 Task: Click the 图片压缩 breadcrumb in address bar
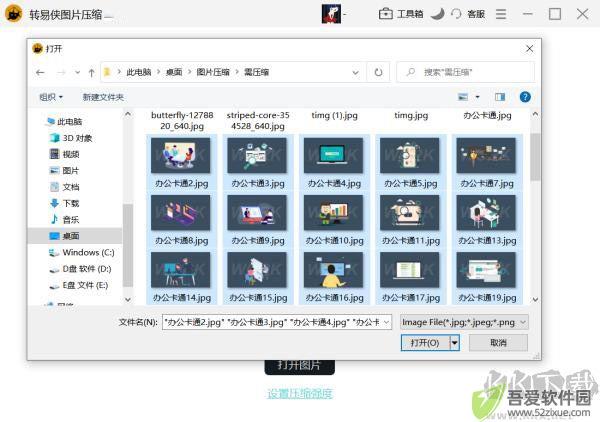tap(213, 72)
